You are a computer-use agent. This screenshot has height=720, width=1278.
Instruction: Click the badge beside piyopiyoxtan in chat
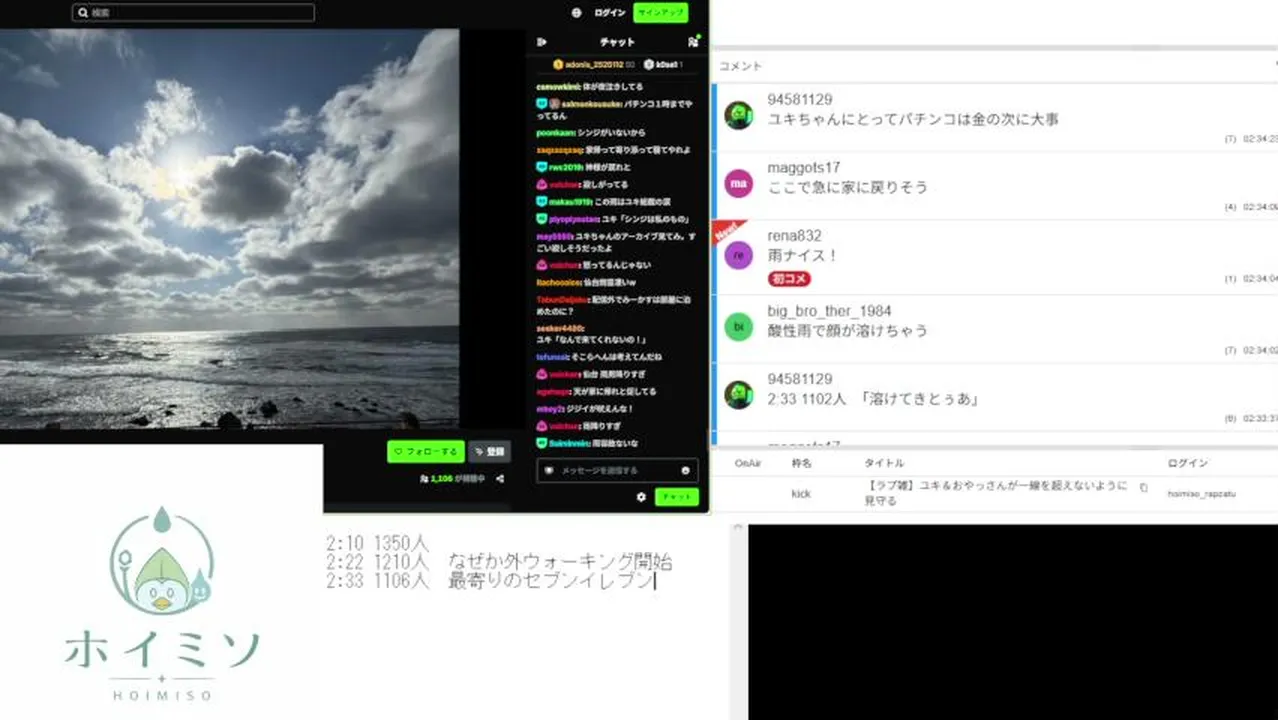point(541,218)
